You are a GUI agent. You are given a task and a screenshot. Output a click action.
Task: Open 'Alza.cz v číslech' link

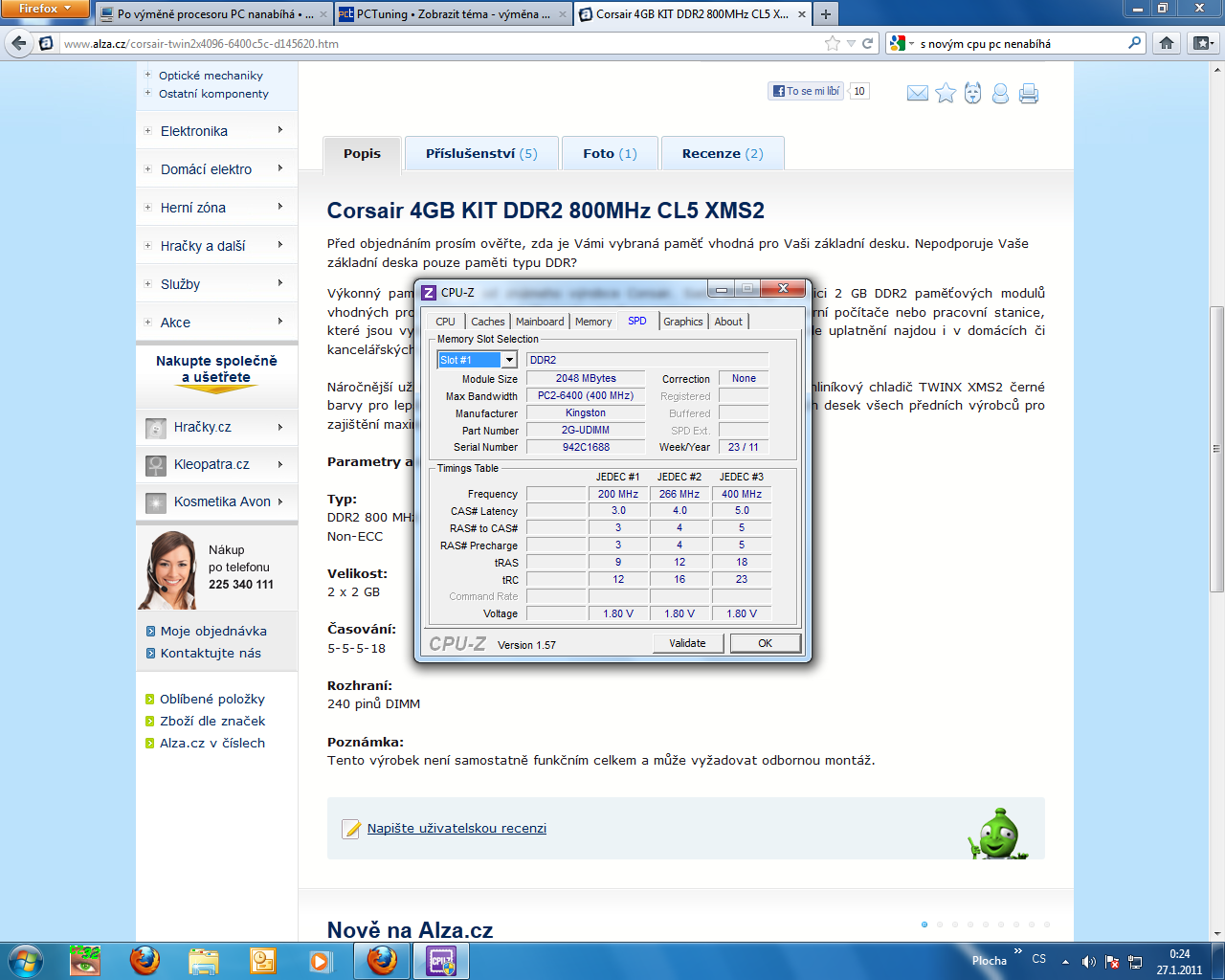[212, 744]
